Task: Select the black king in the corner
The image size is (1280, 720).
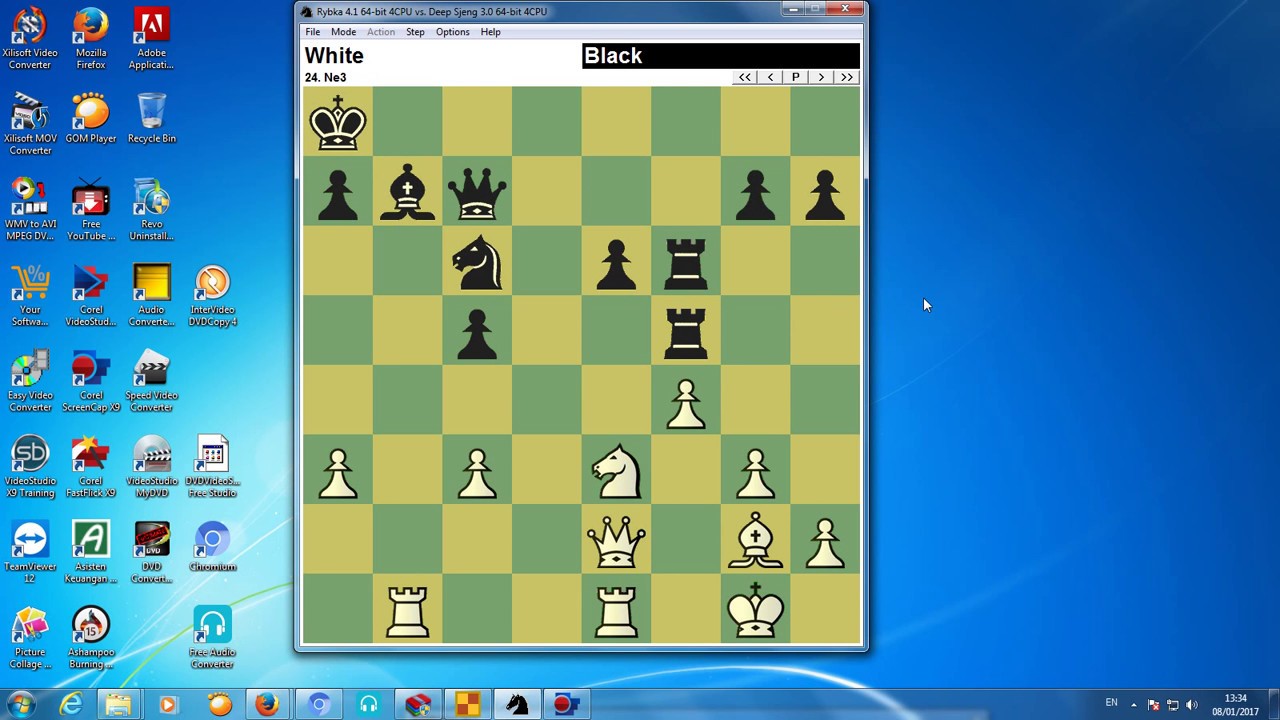Action: pyautogui.click(x=338, y=122)
